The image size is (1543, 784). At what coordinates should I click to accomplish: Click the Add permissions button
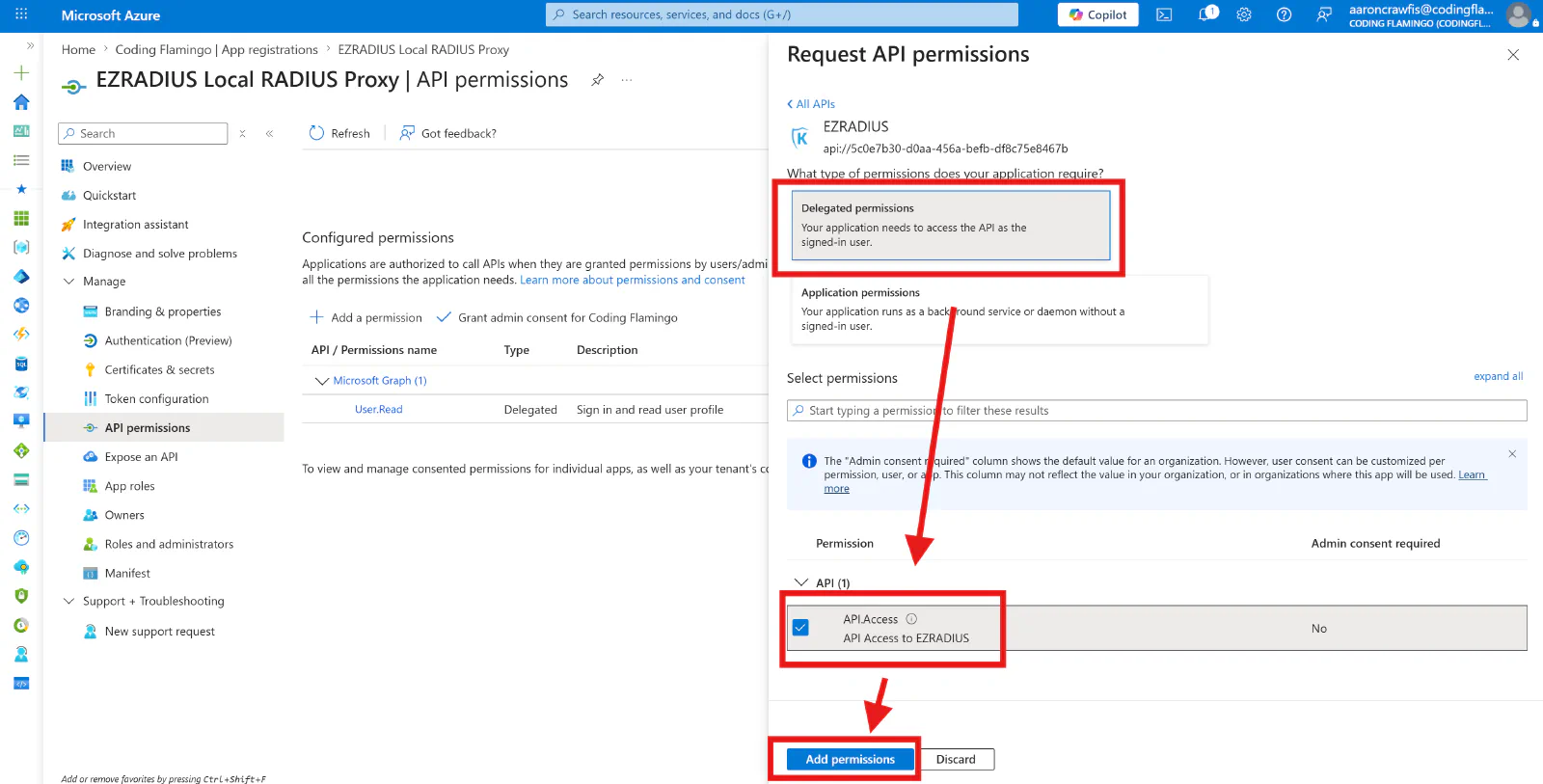pos(850,759)
